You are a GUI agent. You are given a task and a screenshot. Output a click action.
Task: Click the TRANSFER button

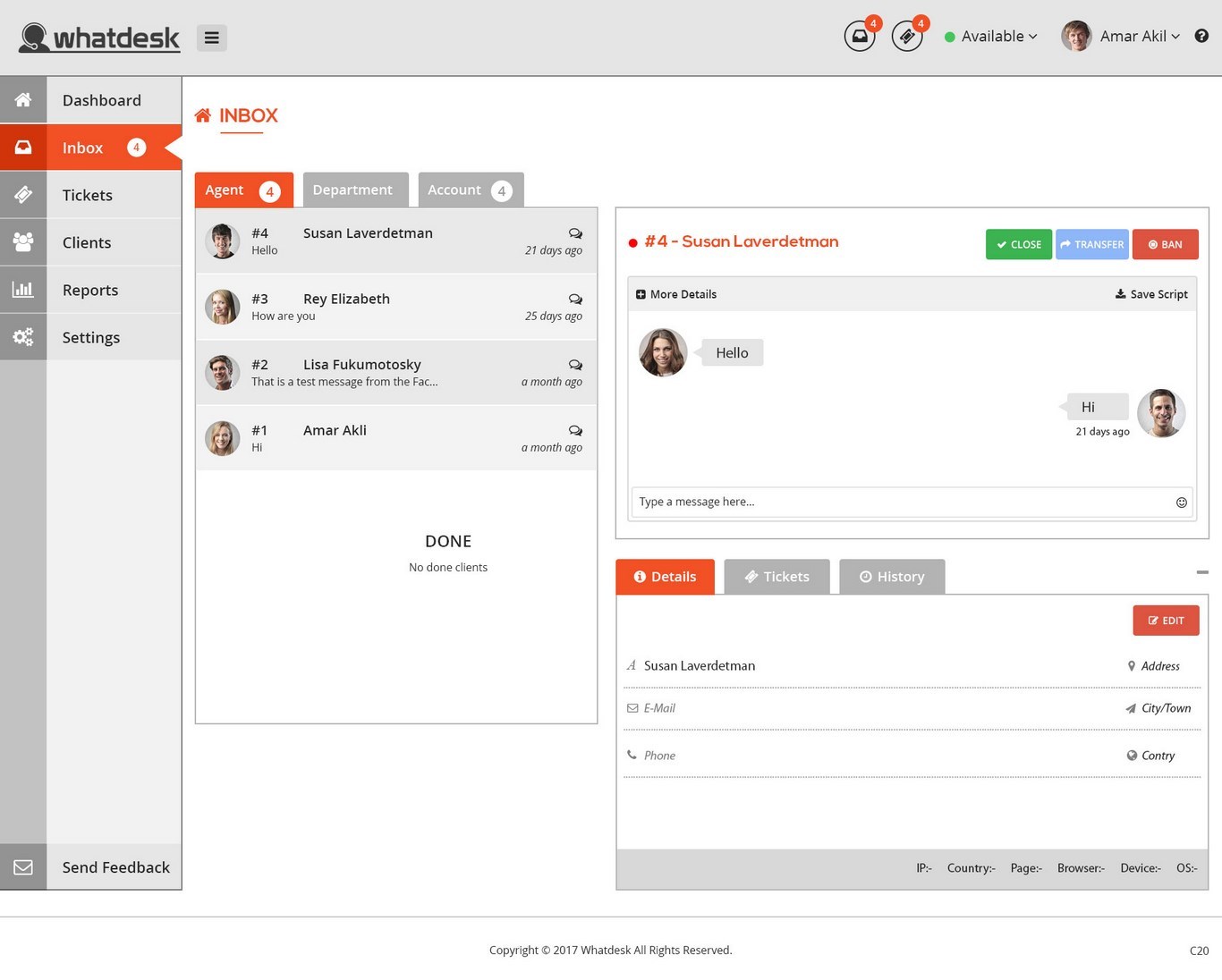coord(1091,244)
